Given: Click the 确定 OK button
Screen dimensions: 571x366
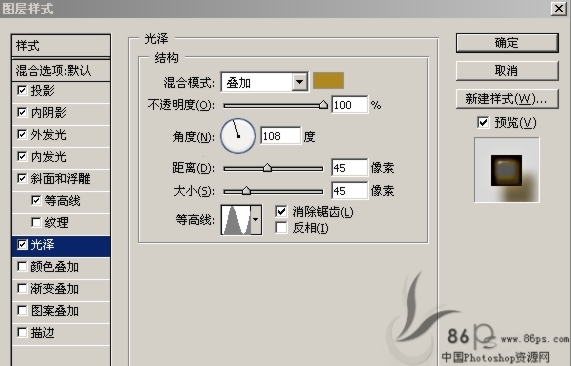Looking at the screenshot, I should [x=507, y=43].
